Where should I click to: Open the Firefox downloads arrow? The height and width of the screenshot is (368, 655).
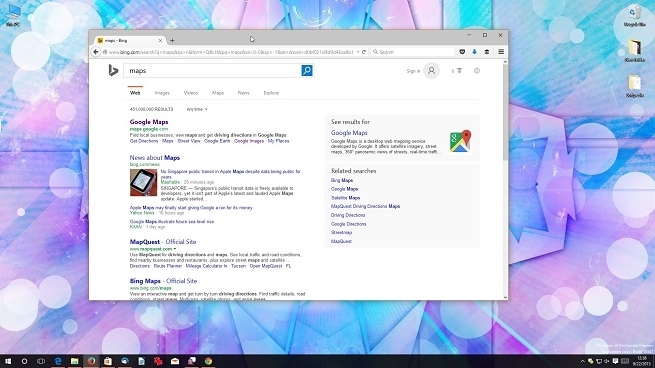point(474,52)
